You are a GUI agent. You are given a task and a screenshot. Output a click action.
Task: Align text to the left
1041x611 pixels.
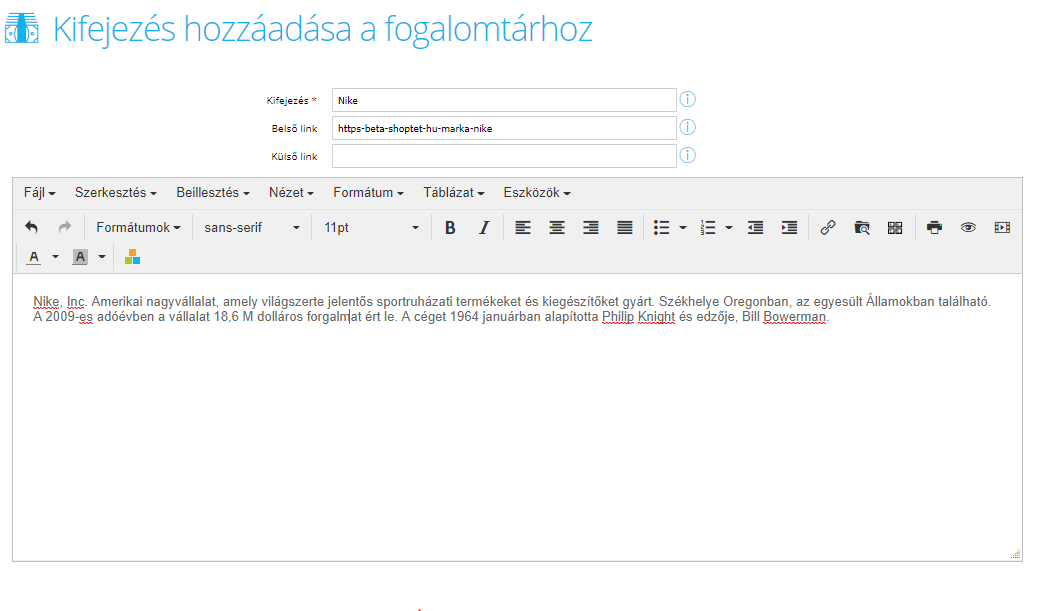point(523,227)
